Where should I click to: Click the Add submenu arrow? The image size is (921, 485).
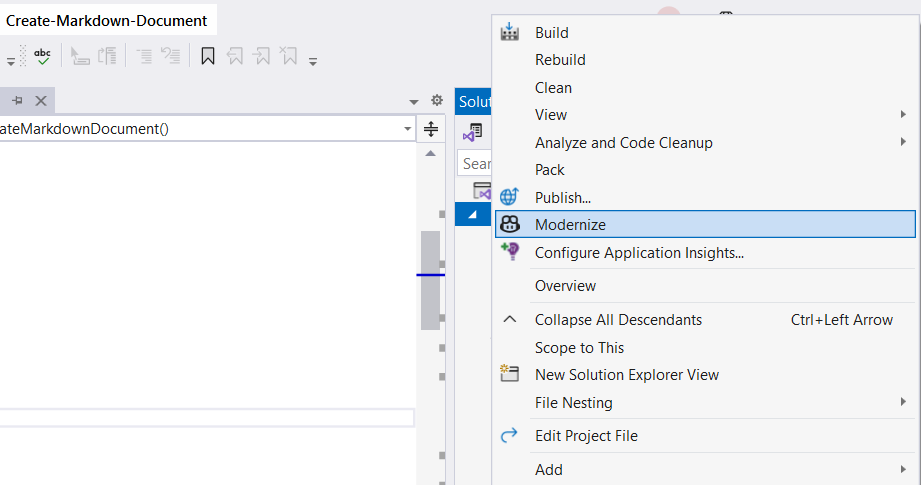coord(903,469)
